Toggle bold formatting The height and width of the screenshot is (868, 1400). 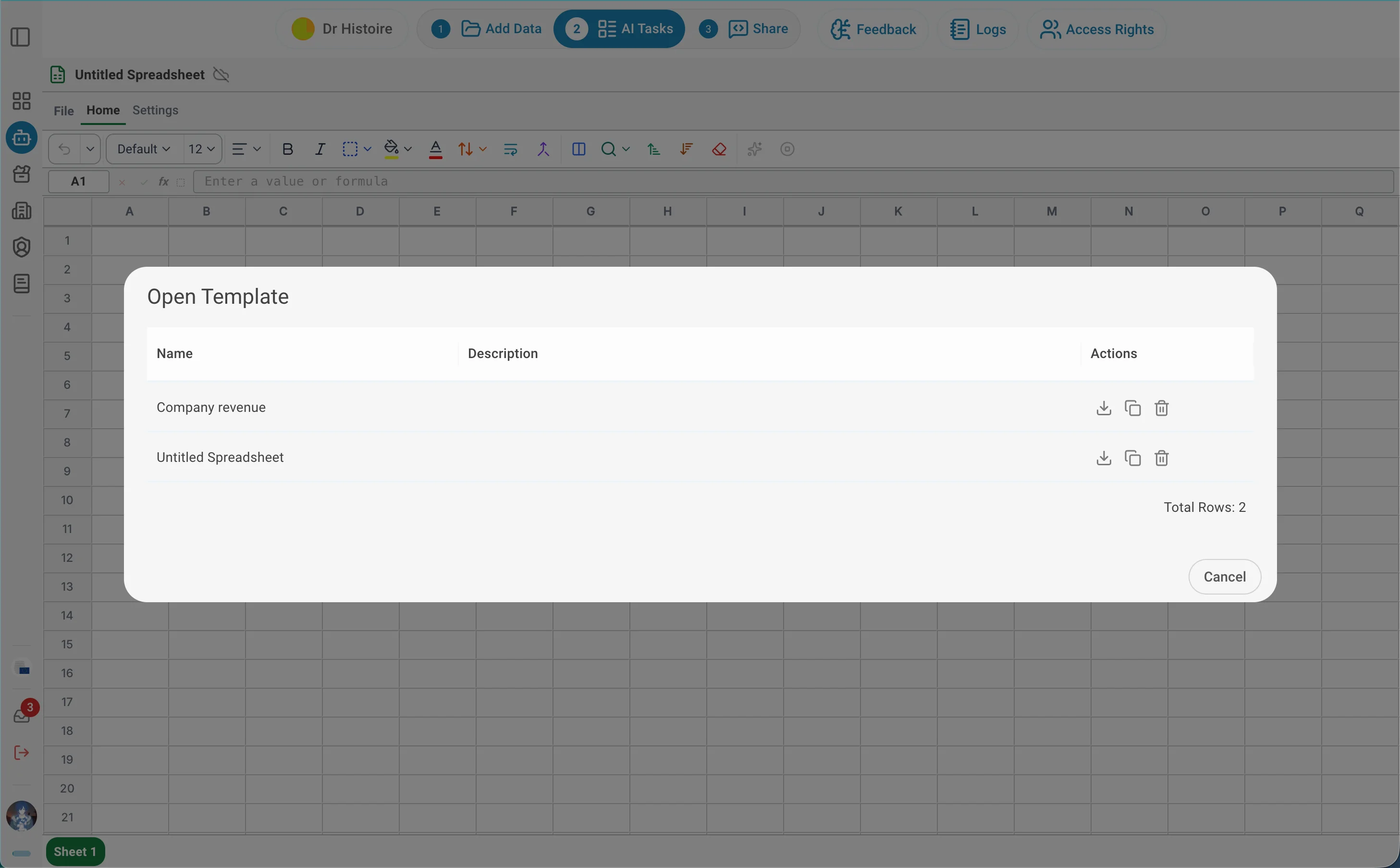tap(287, 149)
